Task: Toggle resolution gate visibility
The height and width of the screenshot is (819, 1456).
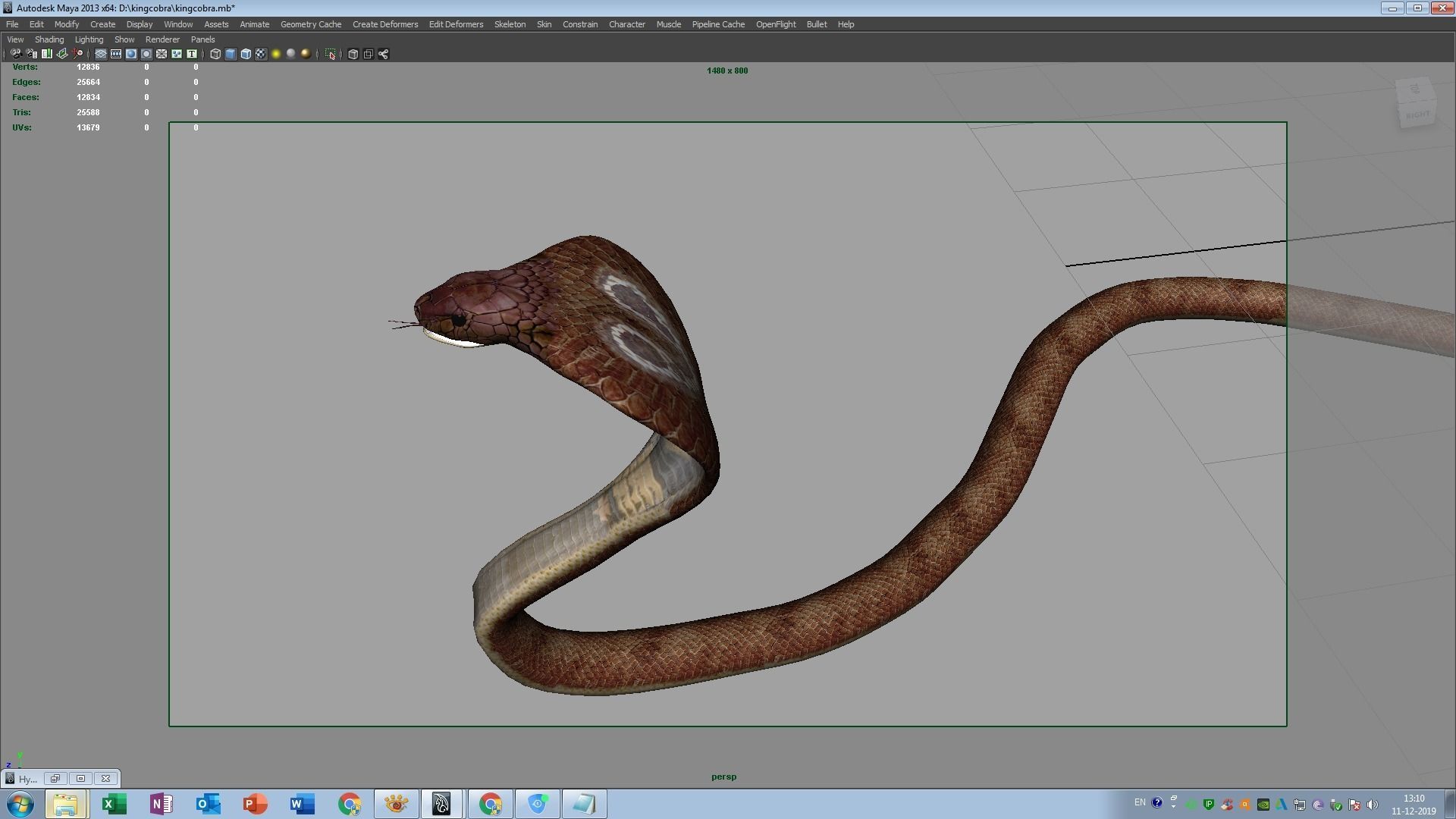Action: [x=131, y=54]
